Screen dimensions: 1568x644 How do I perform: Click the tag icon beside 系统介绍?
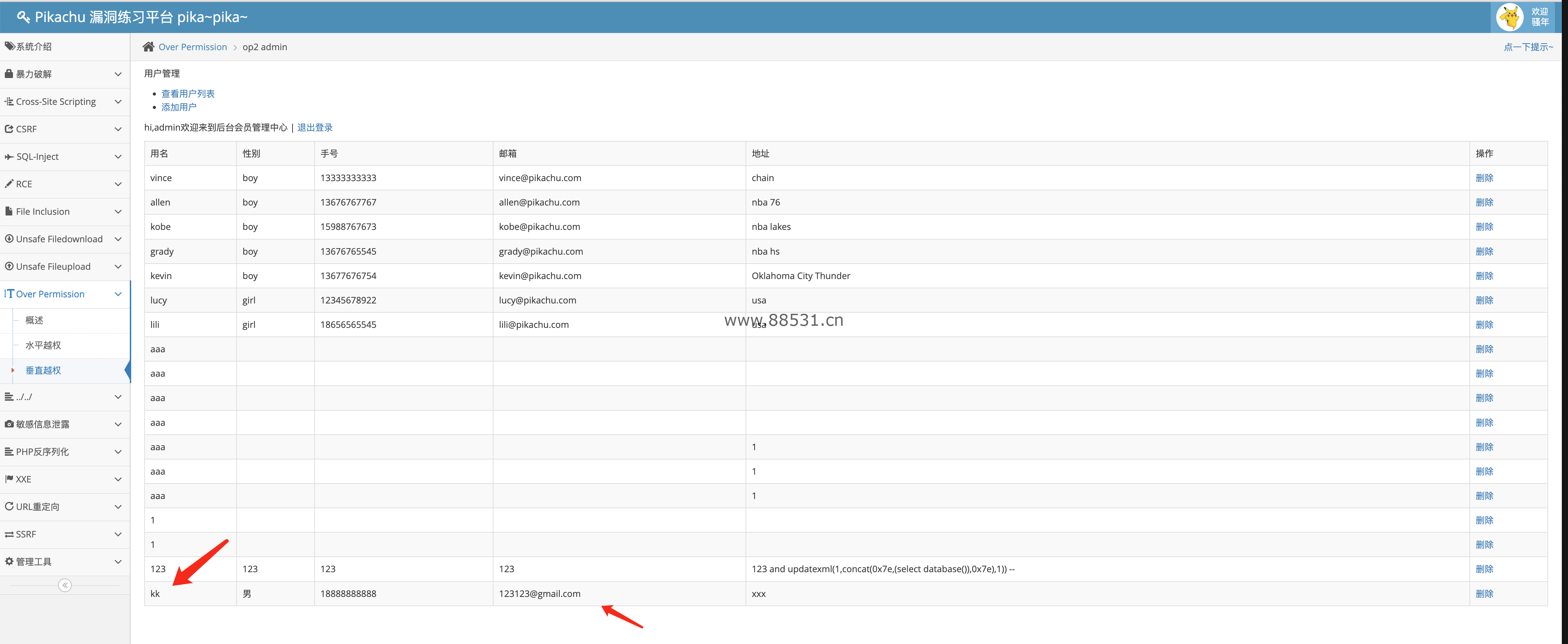9,46
